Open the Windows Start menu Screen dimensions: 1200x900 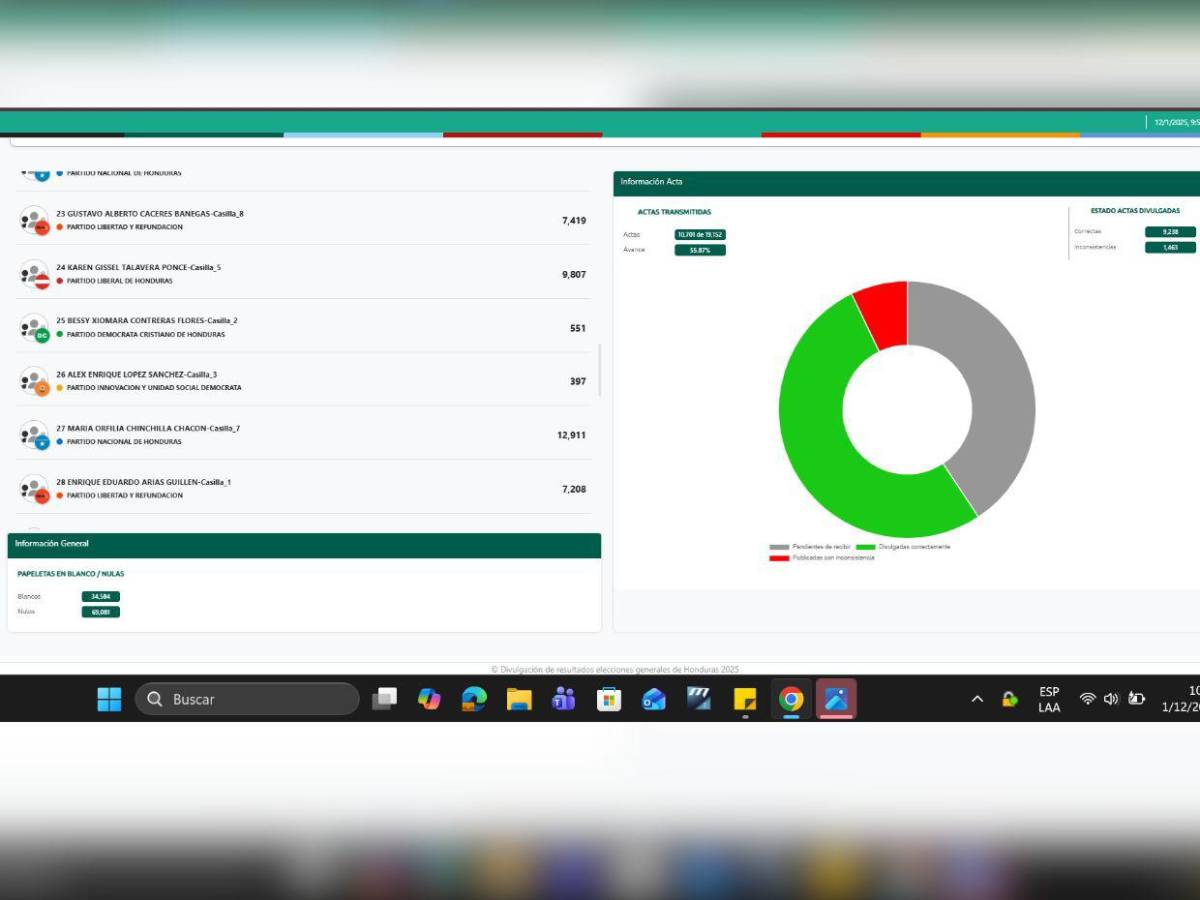pos(109,699)
